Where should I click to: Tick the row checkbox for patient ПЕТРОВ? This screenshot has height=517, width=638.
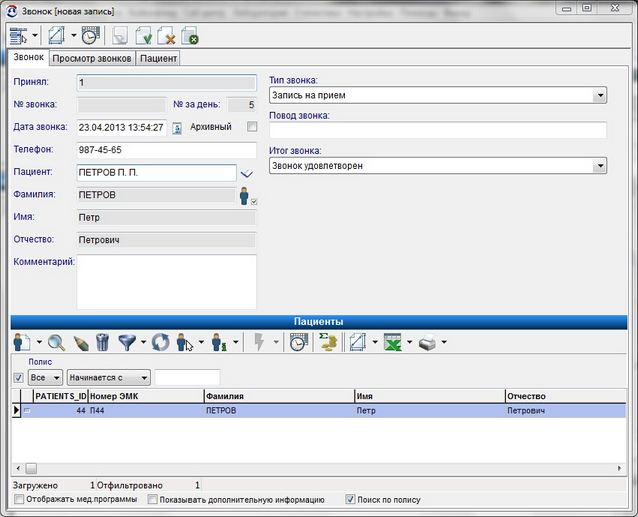[x=27, y=411]
